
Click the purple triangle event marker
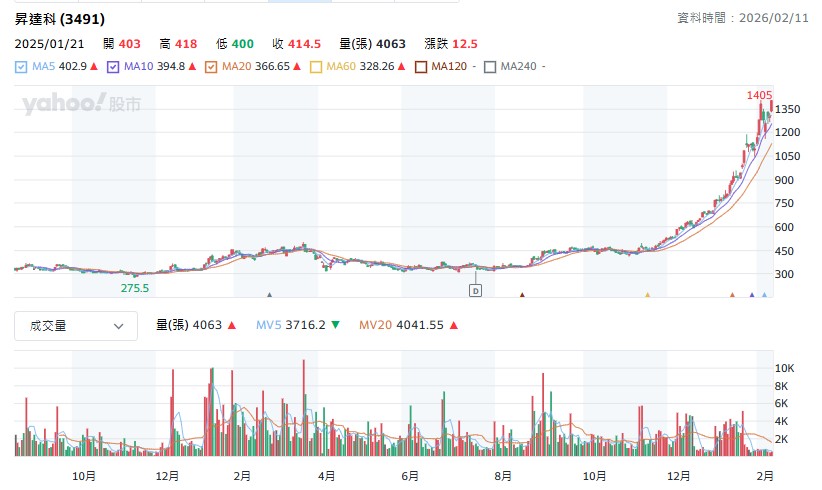pyautogui.click(x=752, y=295)
